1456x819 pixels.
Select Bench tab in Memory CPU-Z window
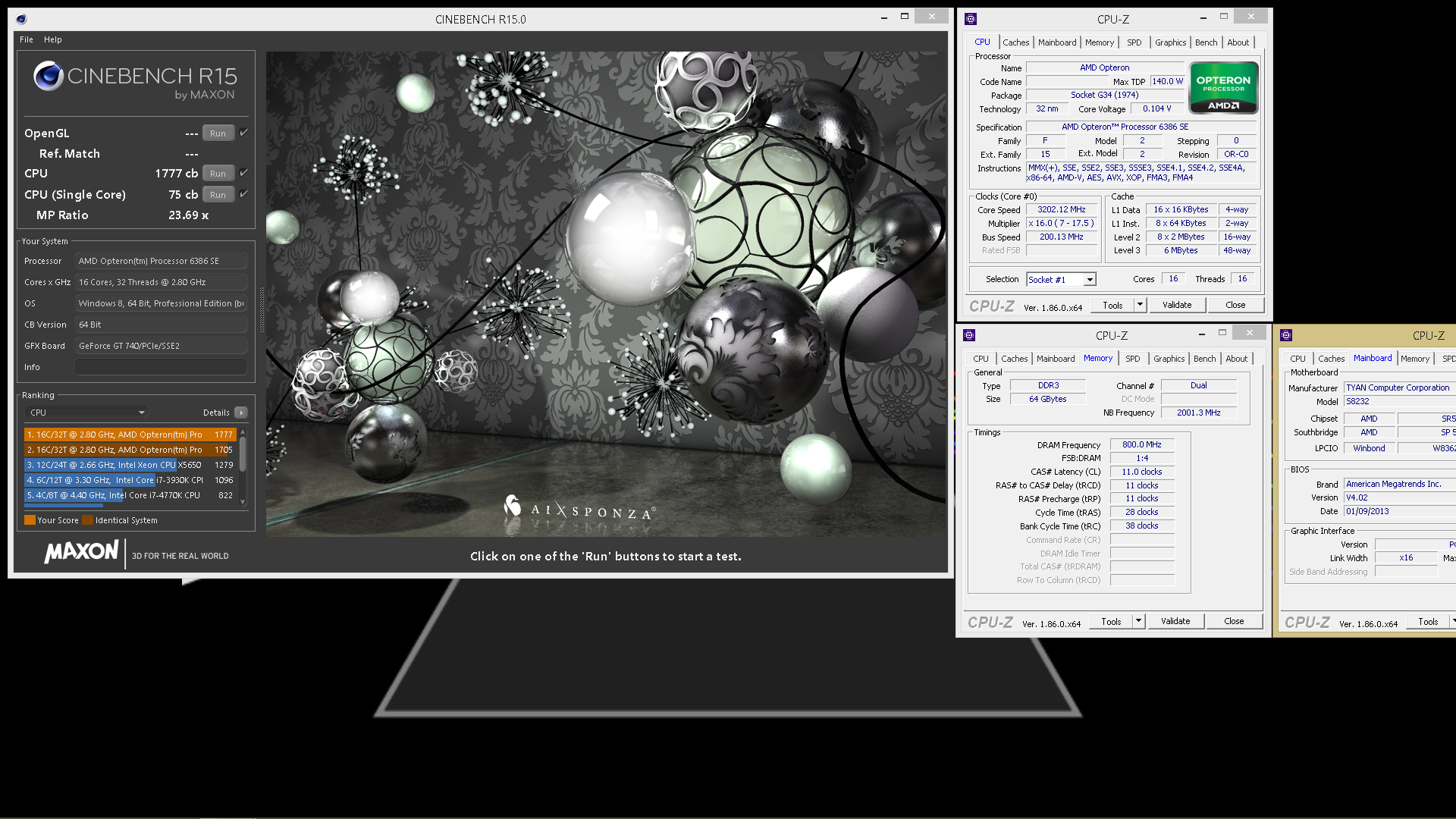1204,359
